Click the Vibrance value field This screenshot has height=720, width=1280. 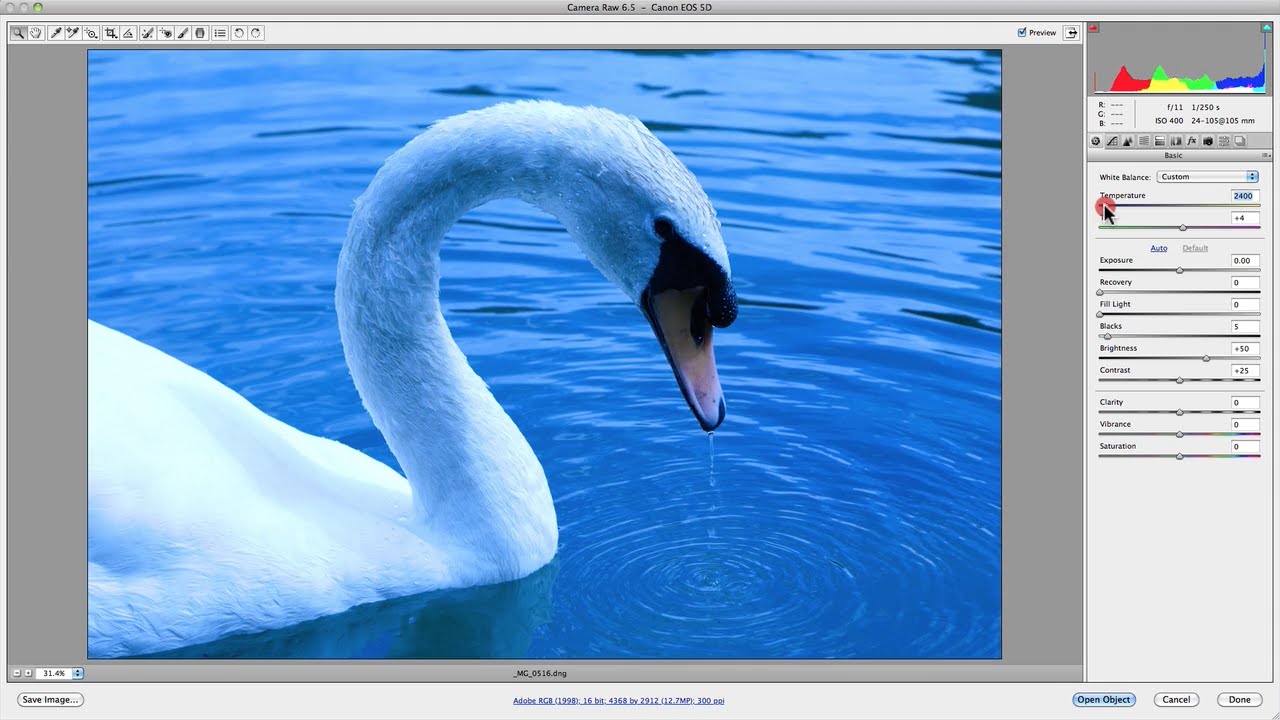(1245, 425)
